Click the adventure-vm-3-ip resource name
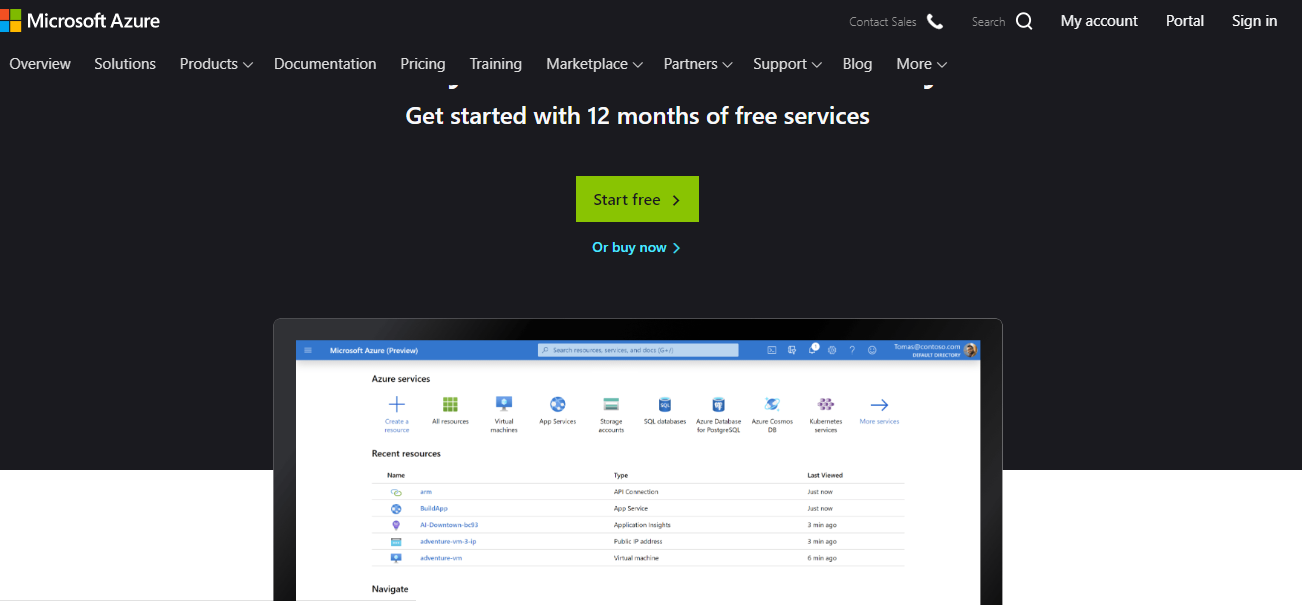The image size is (1302, 605). tap(448, 541)
